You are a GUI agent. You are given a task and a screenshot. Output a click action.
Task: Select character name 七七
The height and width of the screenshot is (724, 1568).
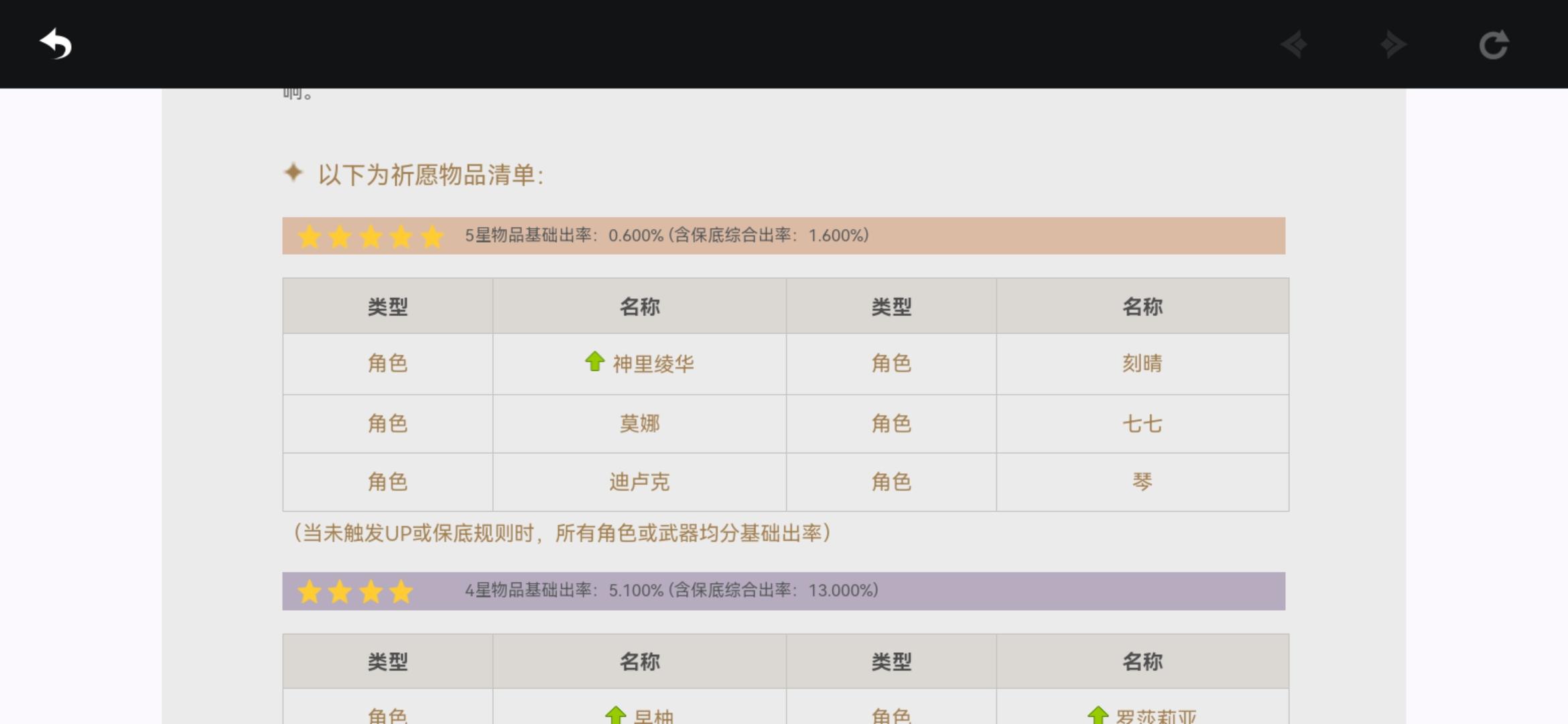click(x=1142, y=424)
